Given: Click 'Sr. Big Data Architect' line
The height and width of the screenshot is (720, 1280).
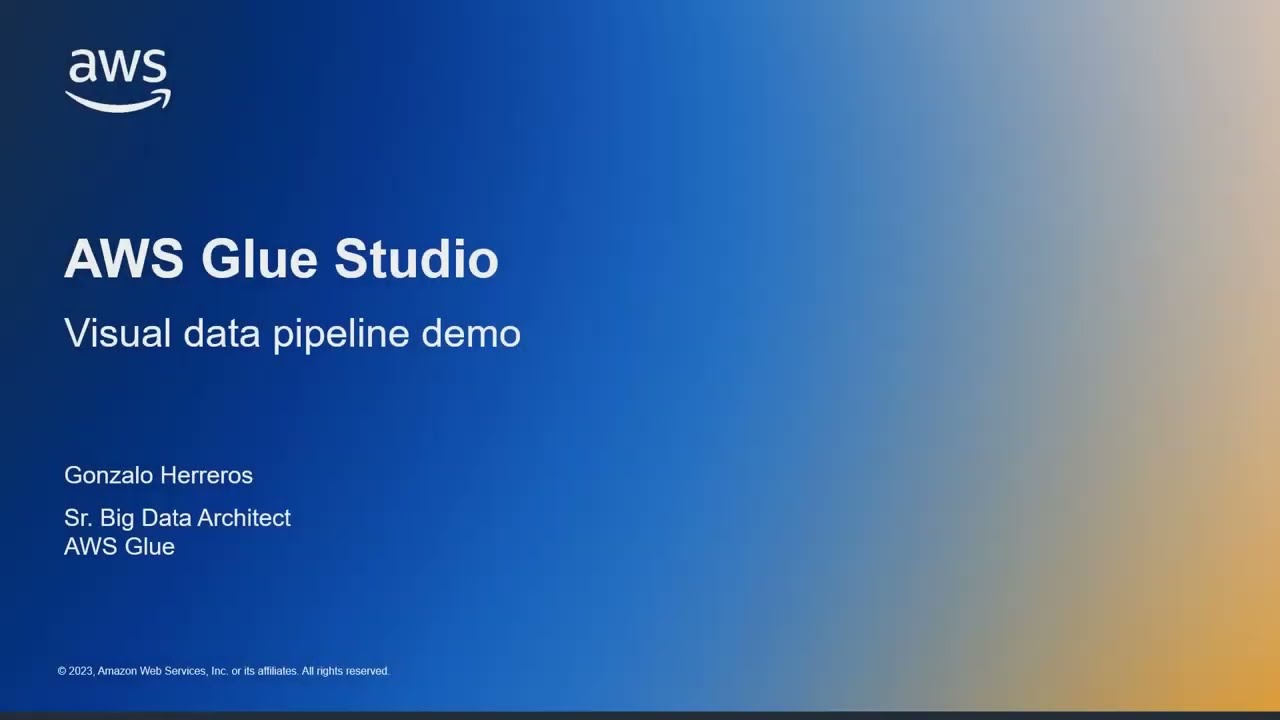Looking at the screenshot, I should pos(177,518).
